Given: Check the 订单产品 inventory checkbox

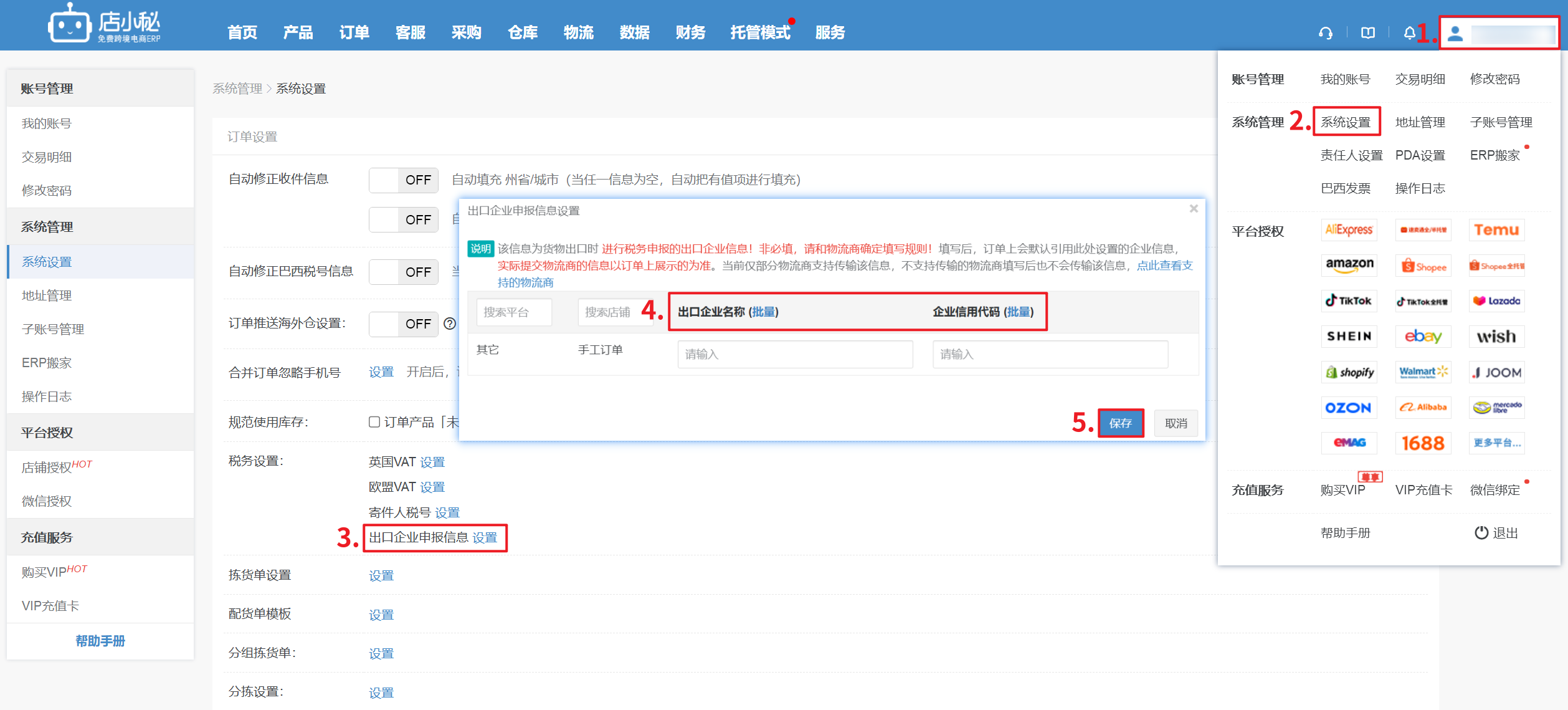Looking at the screenshot, I should point(374,422).
